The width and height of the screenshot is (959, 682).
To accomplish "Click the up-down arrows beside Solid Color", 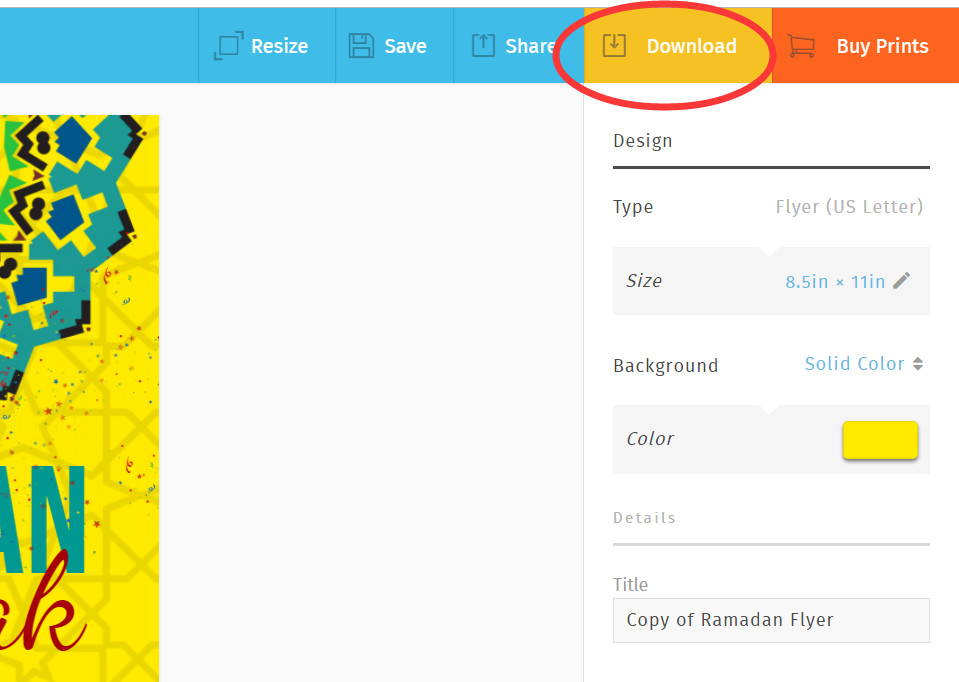I will point(918,364).
